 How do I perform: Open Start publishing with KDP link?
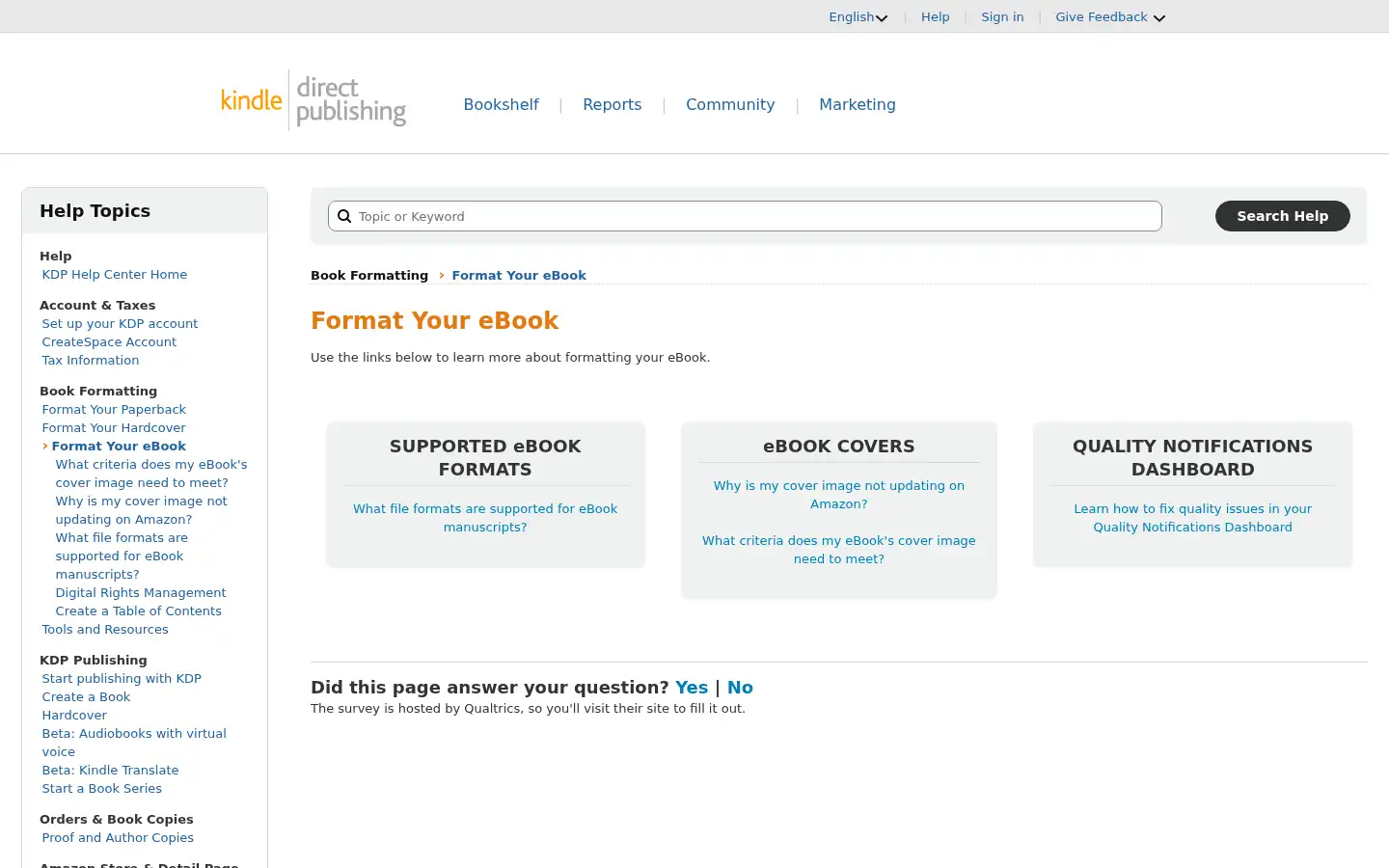click(x=122, y=678)
